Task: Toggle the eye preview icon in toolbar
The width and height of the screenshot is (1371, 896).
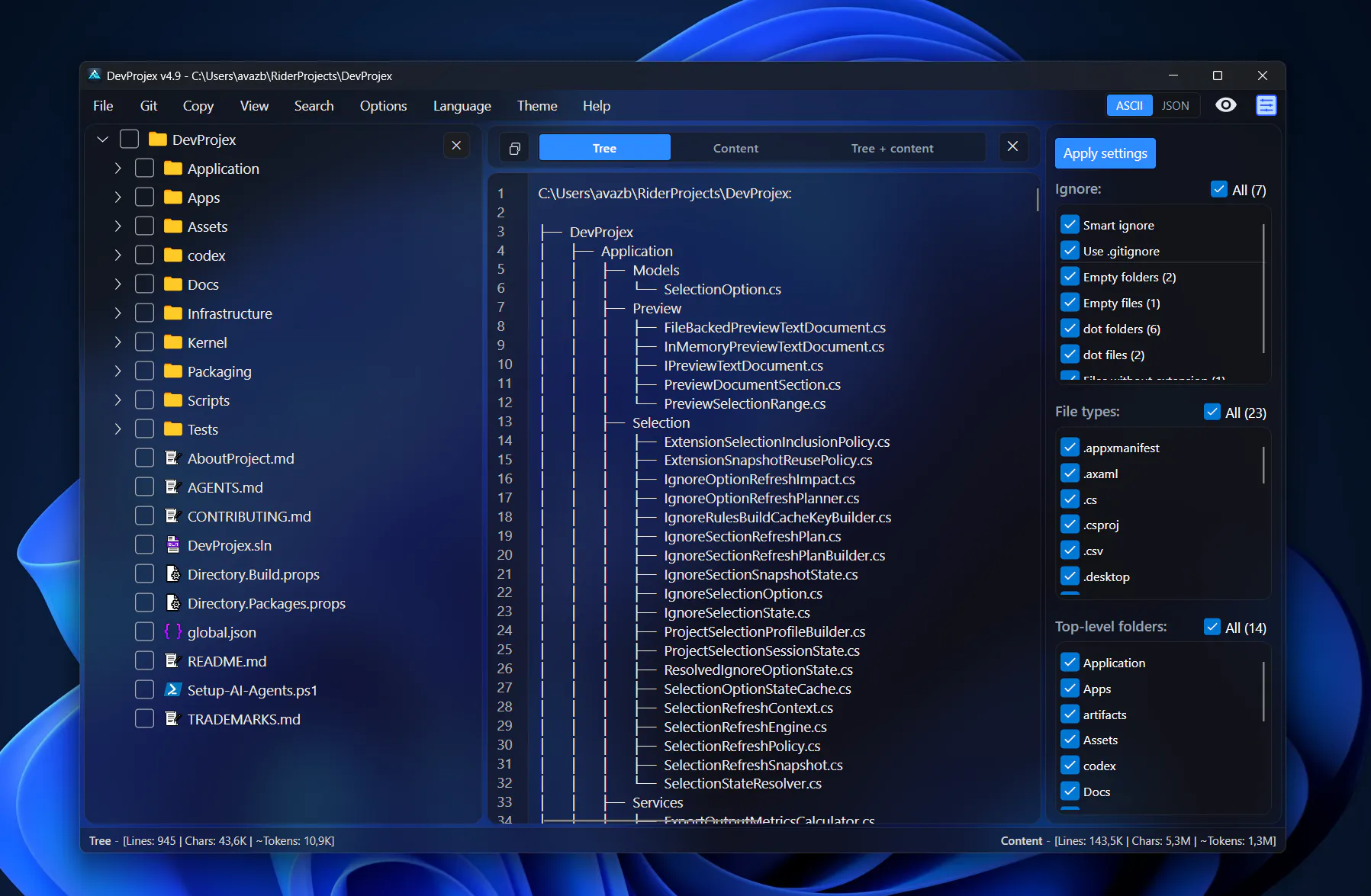Action: [1226, 105]
